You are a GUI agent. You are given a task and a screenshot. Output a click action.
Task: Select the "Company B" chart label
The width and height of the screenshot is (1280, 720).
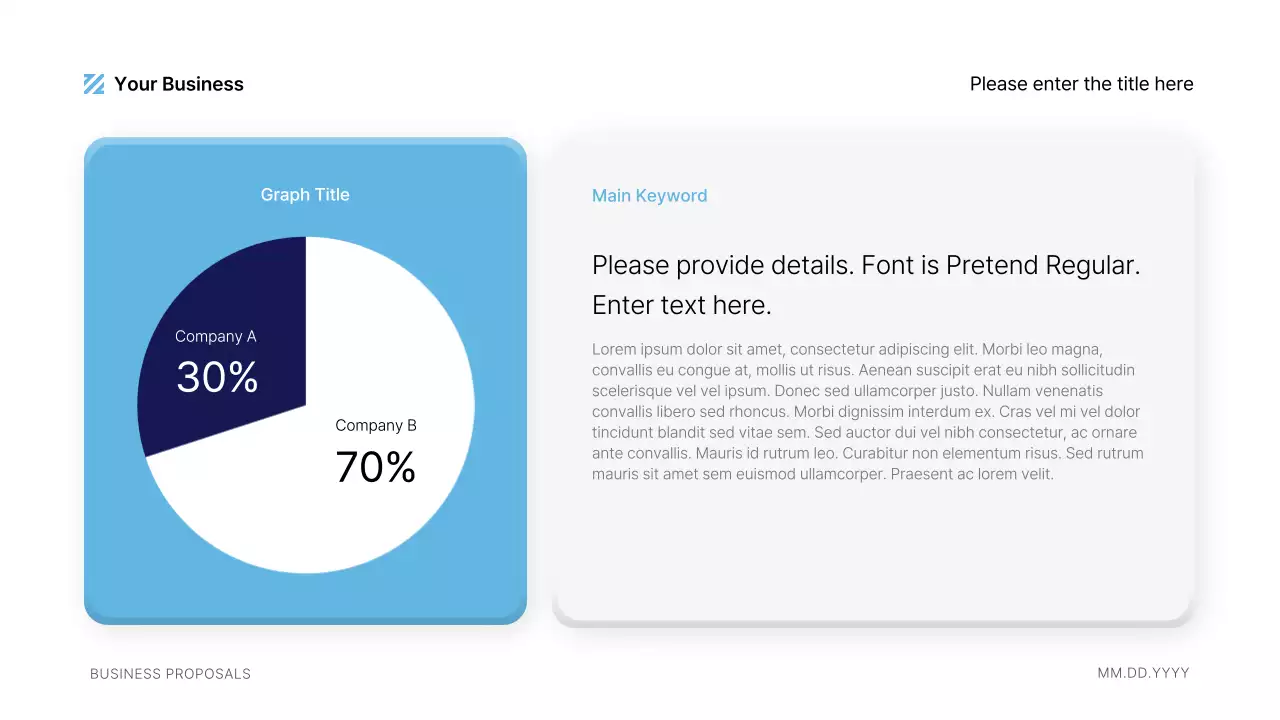pos(376,426)
